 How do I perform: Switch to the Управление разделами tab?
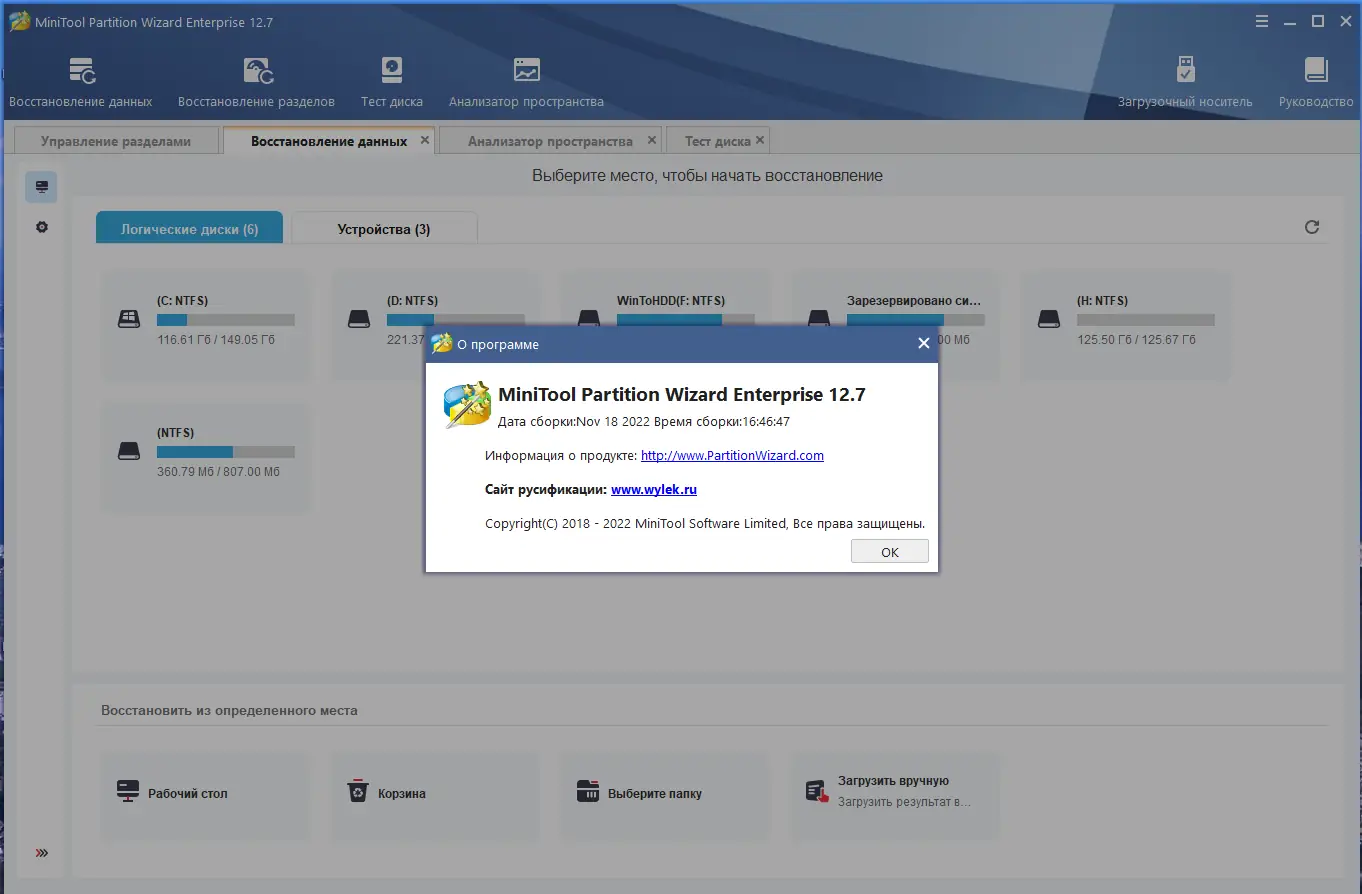[x=116, y=141]
